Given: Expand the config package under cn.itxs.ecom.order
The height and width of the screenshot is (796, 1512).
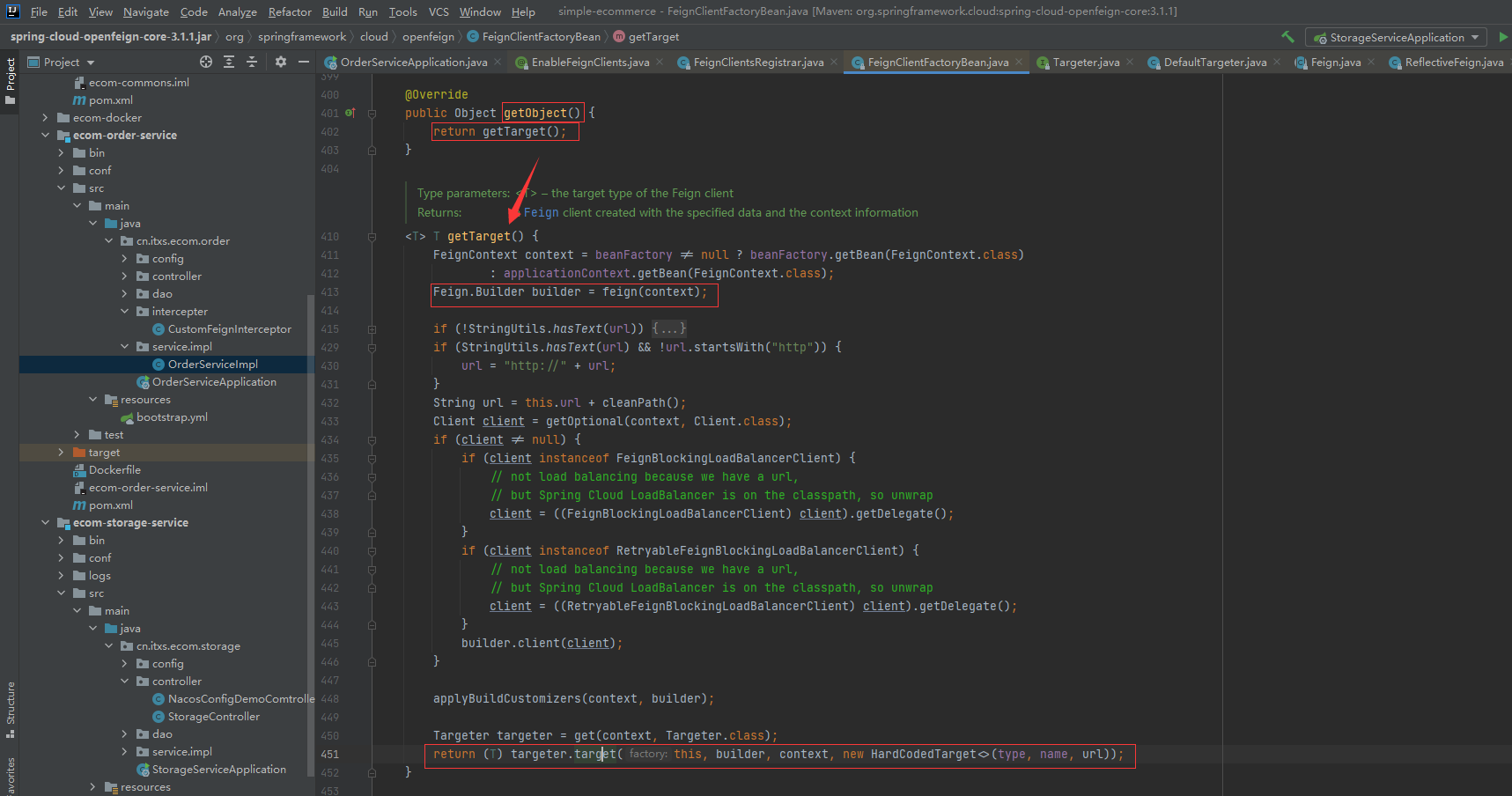Looking at the screenshot, I should 124,259.
